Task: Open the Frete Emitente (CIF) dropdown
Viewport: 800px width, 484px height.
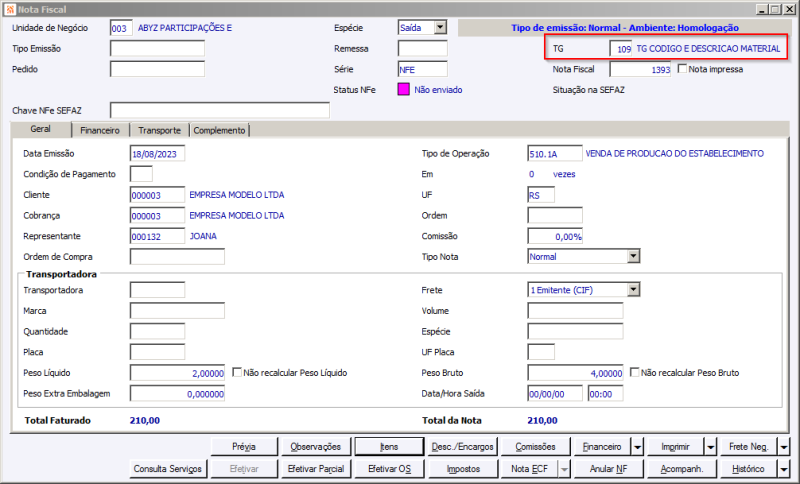Action: (633, 290)
